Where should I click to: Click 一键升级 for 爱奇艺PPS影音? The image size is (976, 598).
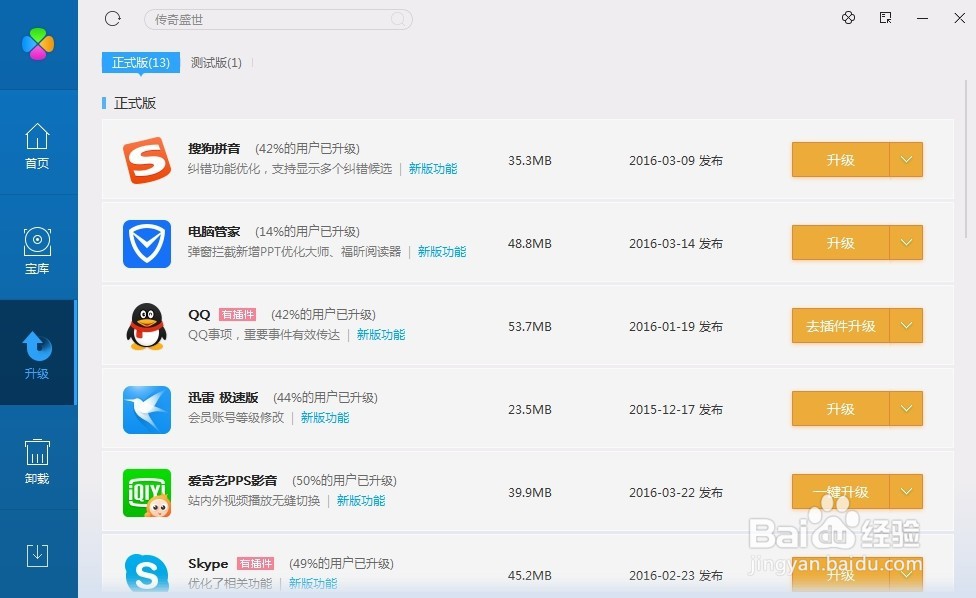pyautogui.click(x=840, y=492)
